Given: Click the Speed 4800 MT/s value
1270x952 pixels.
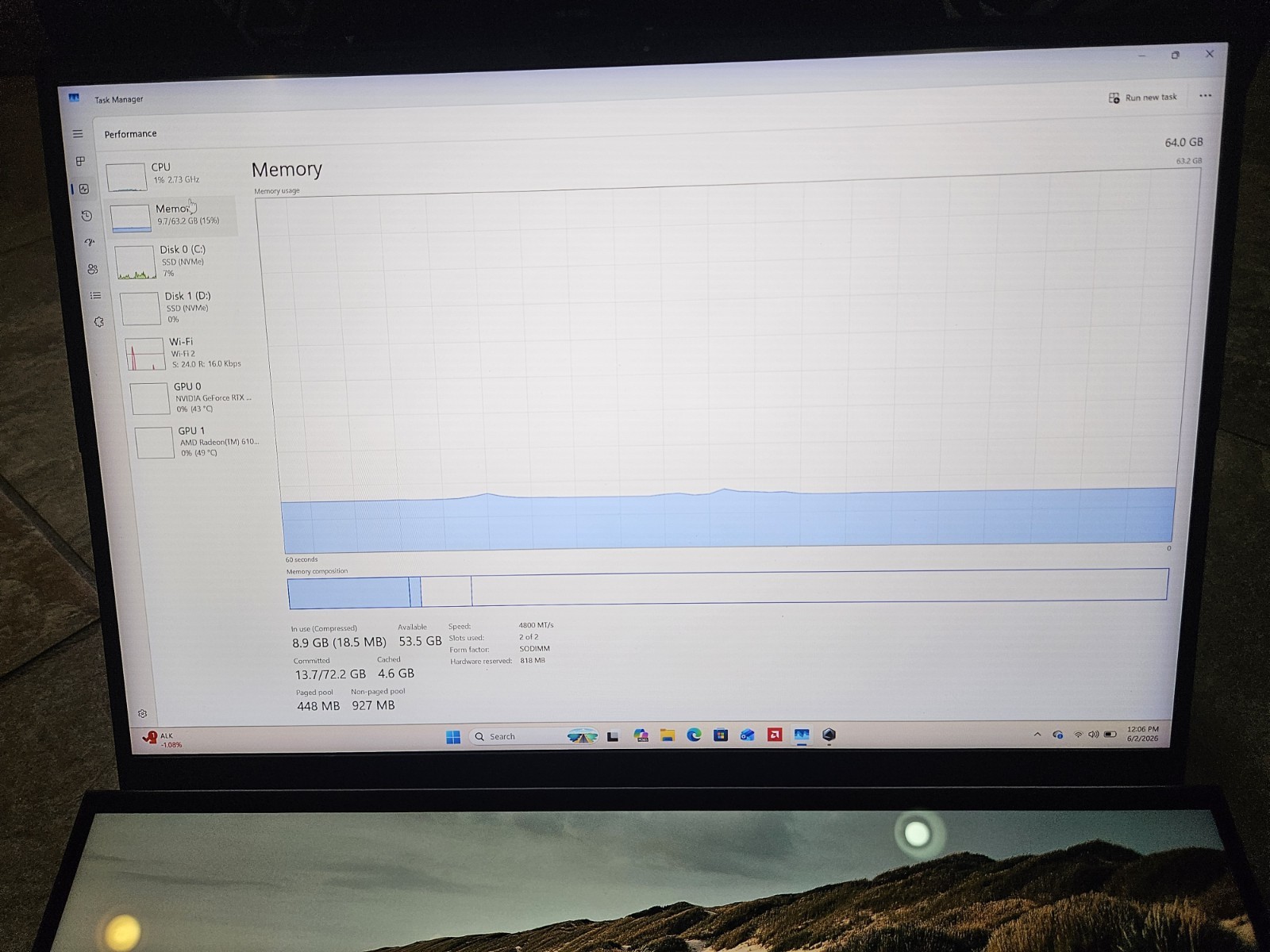Looking at the screenshot, I should (536, 625).
